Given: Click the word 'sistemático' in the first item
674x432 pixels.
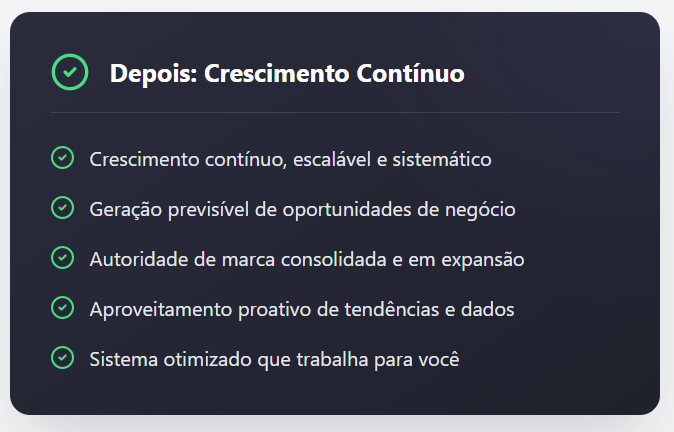Looking at the screenshot, I should click(x=443, y=159).
